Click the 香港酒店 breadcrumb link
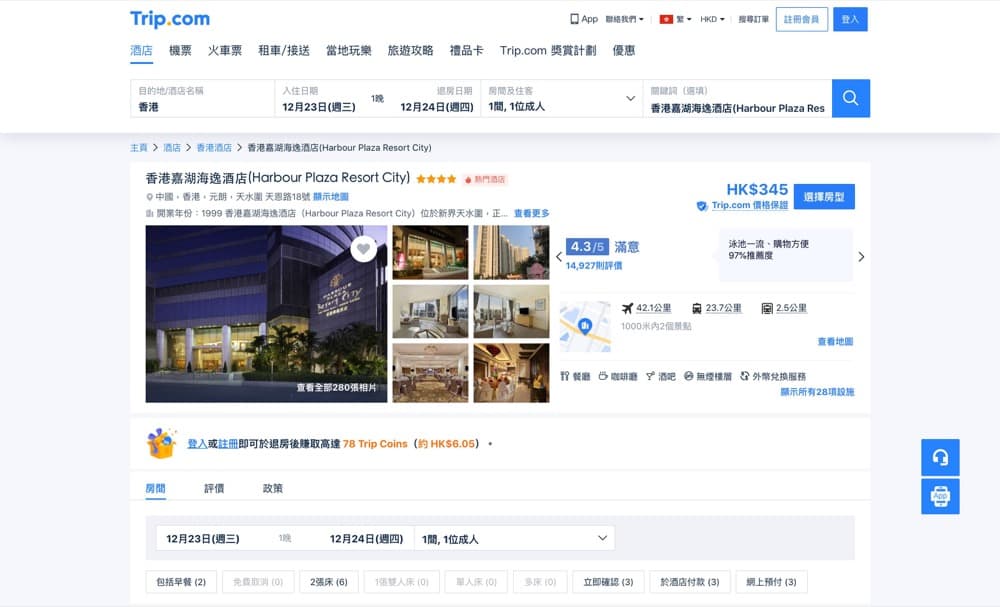 click(214, 148)
